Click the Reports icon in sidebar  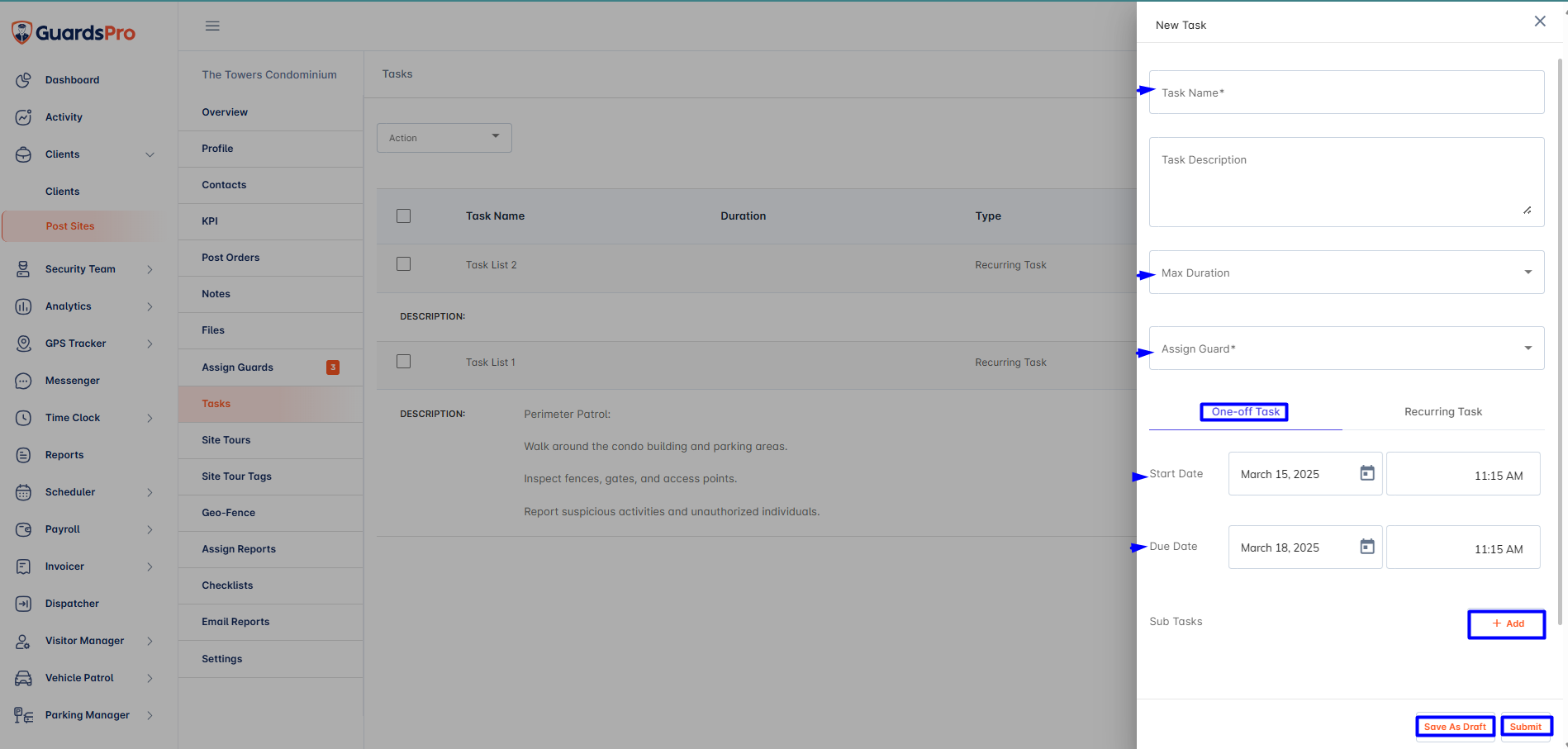pyautogui.click(x=23, y=455)
